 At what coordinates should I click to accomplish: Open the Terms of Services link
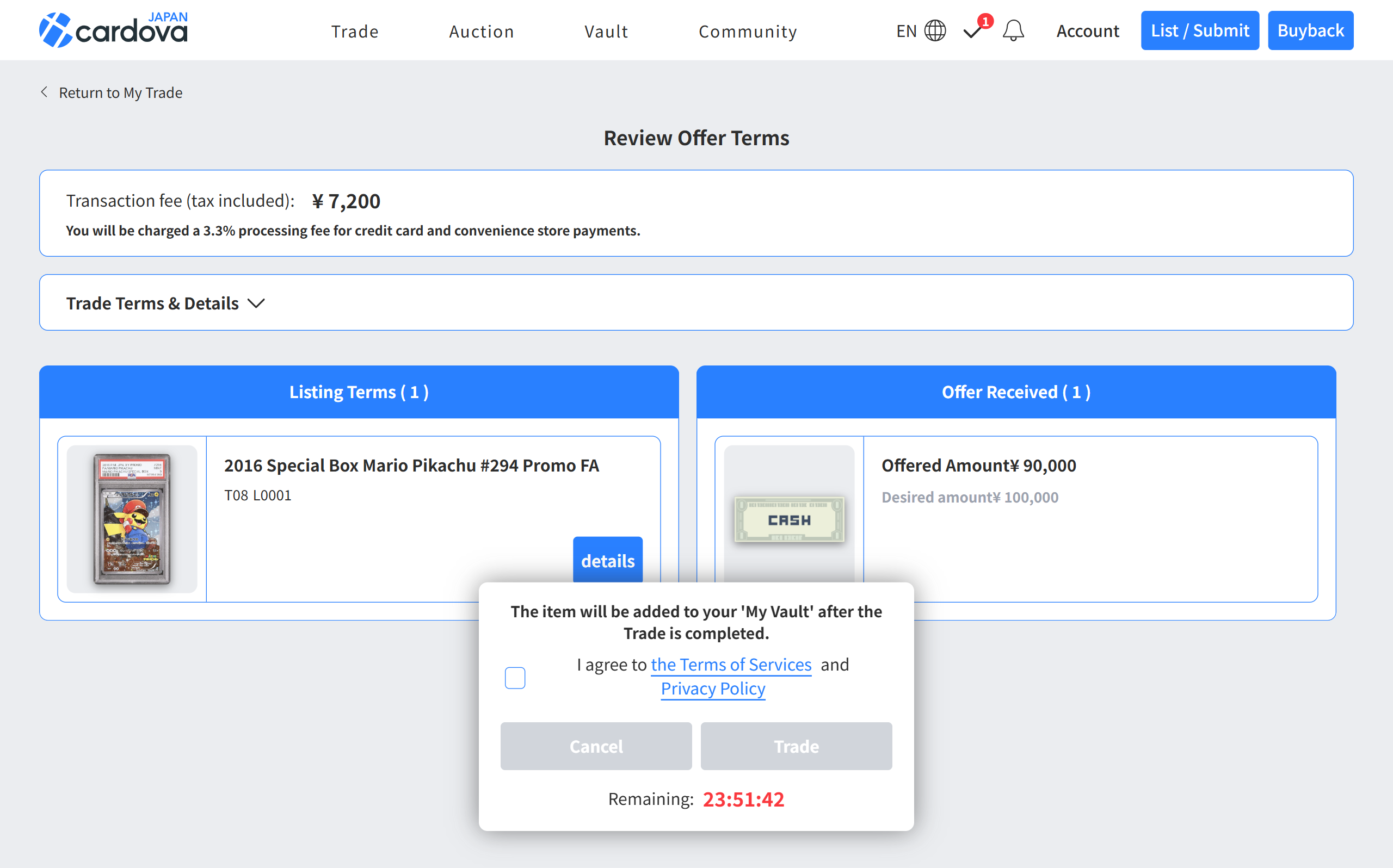(x=731, y=664)
